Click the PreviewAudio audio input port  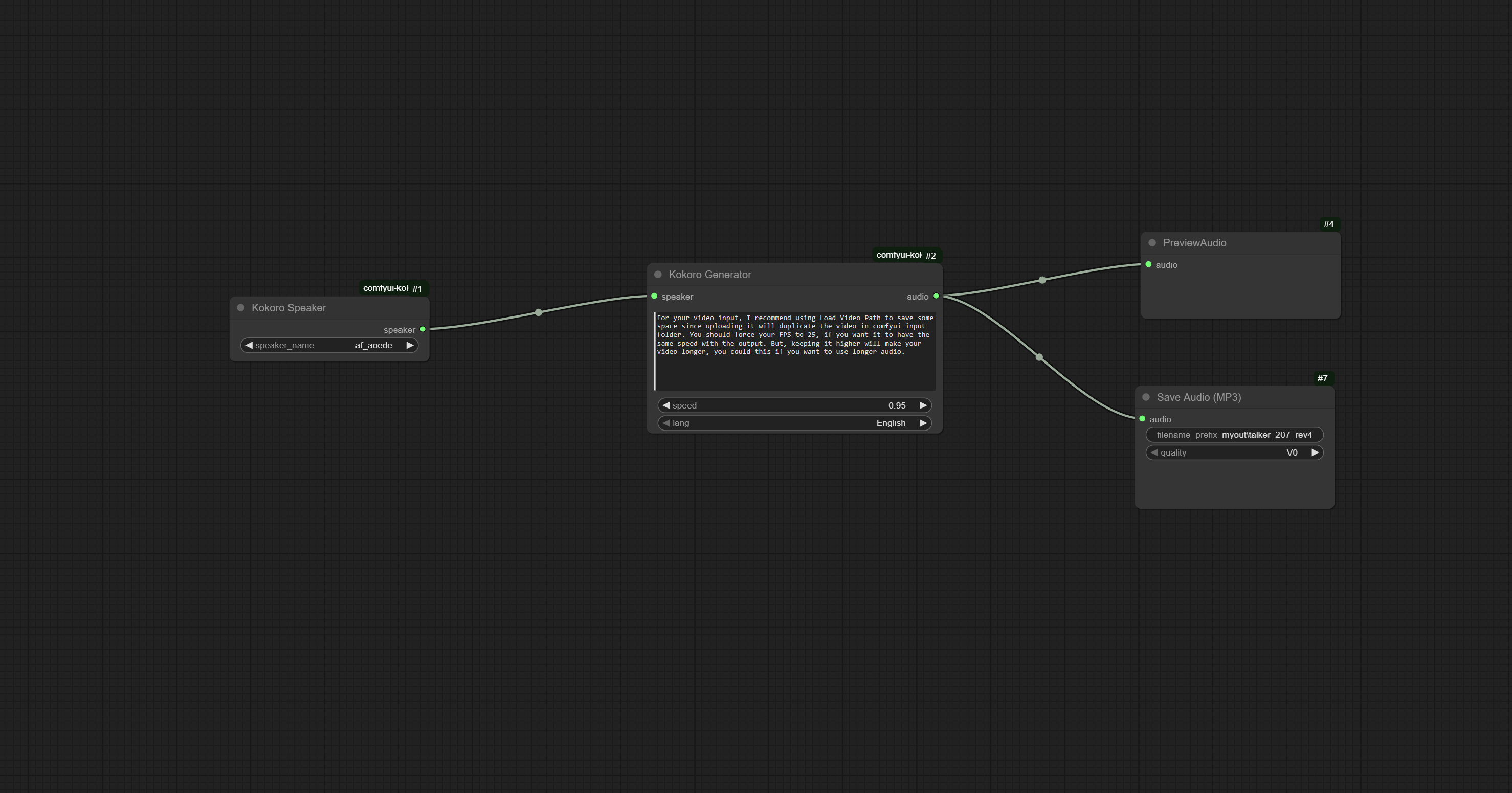coord(1149,264)
